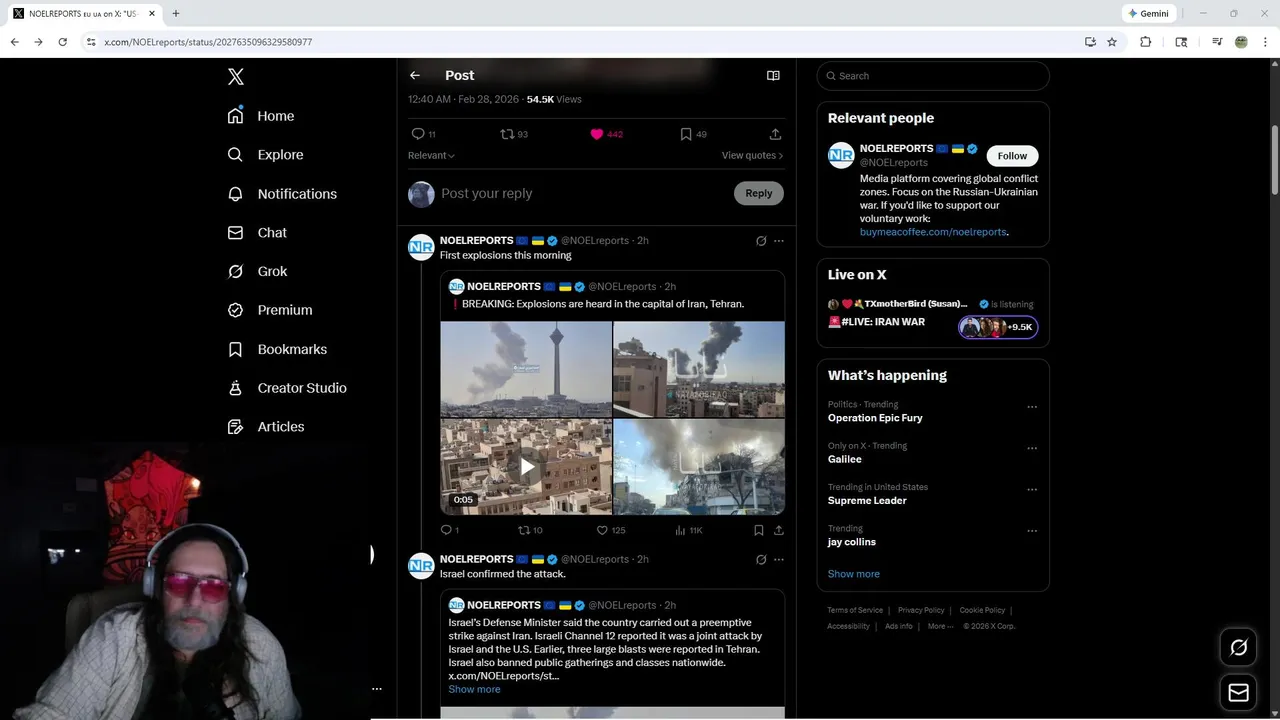Open the Terms of Service link
This screenshot has height=720, width=1280.
pos(855,610)
